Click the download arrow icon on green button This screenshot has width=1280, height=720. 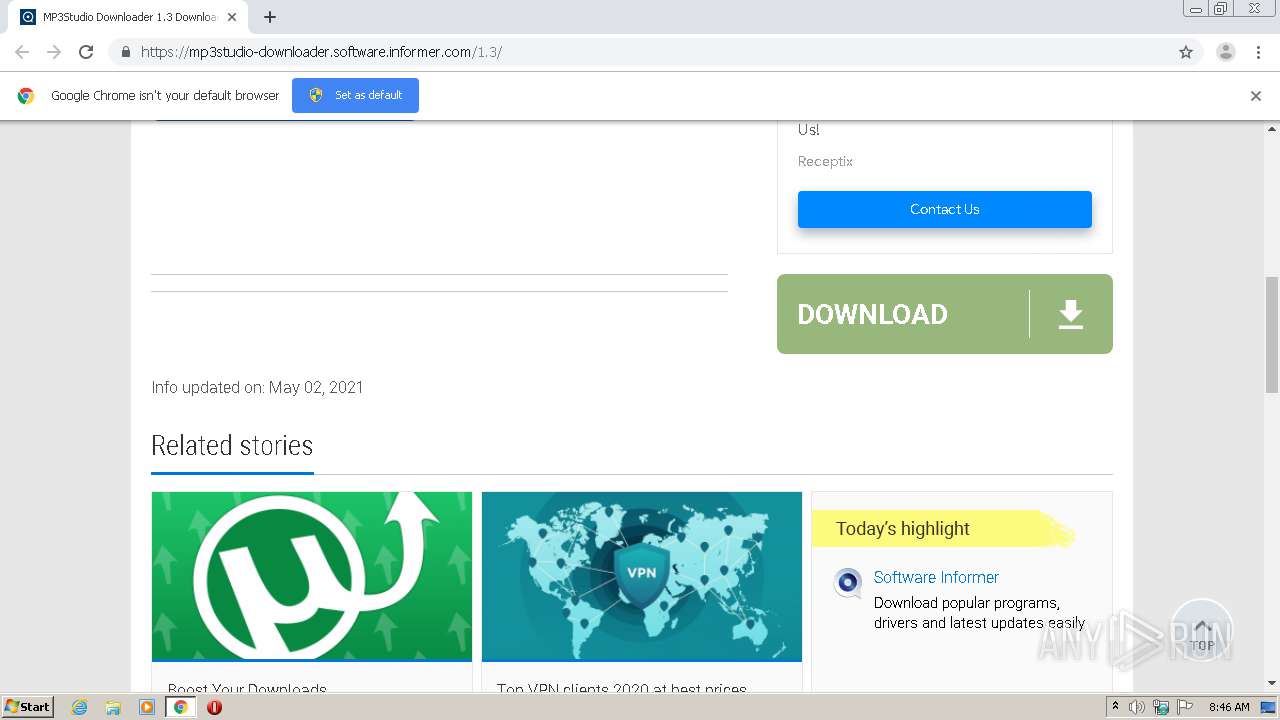(1071, 314)
